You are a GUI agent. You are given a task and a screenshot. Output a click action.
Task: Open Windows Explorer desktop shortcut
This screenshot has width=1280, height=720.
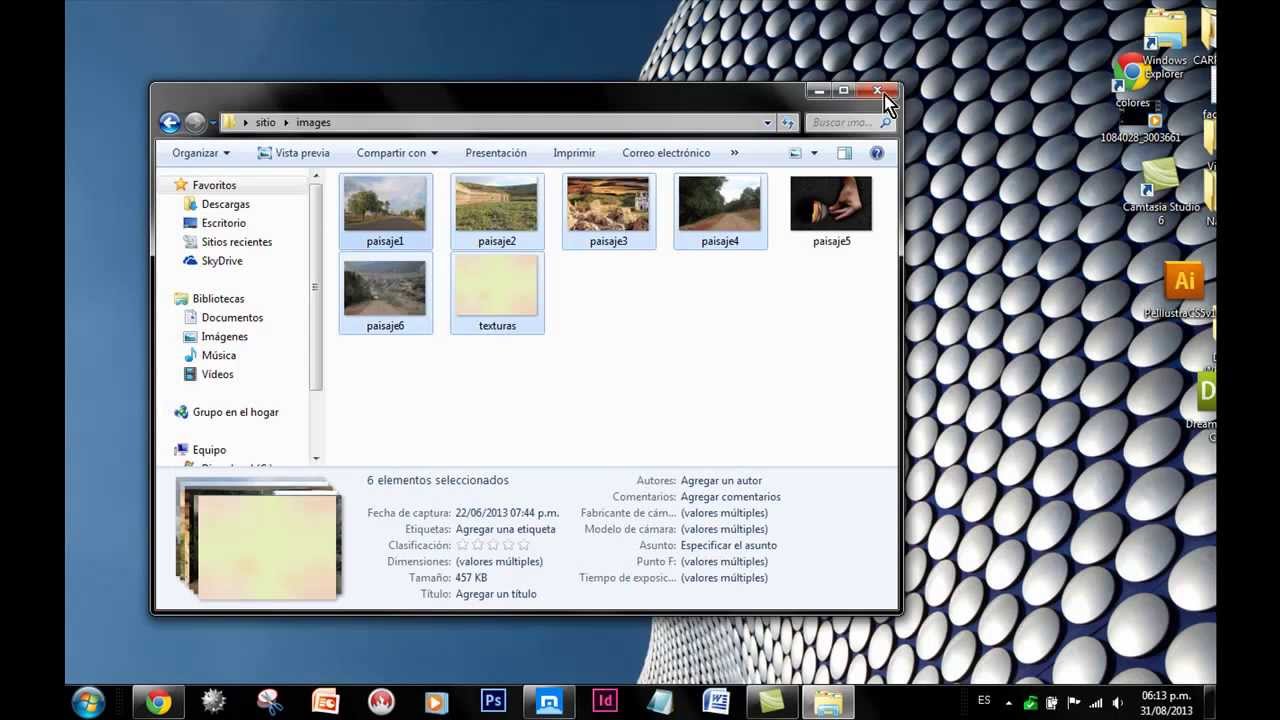click(x=1164, y=45)
